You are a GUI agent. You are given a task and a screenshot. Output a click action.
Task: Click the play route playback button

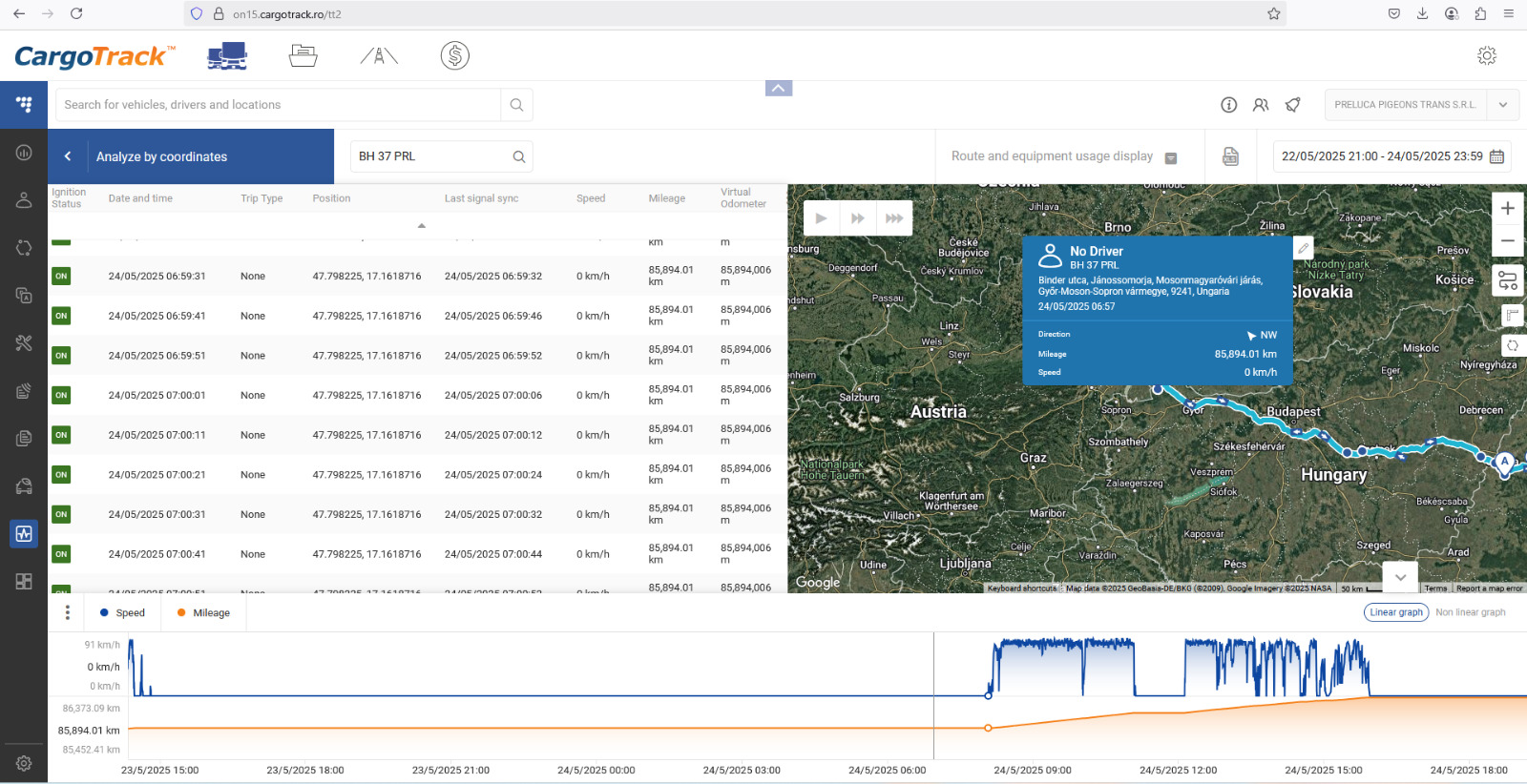click(821, 218)
